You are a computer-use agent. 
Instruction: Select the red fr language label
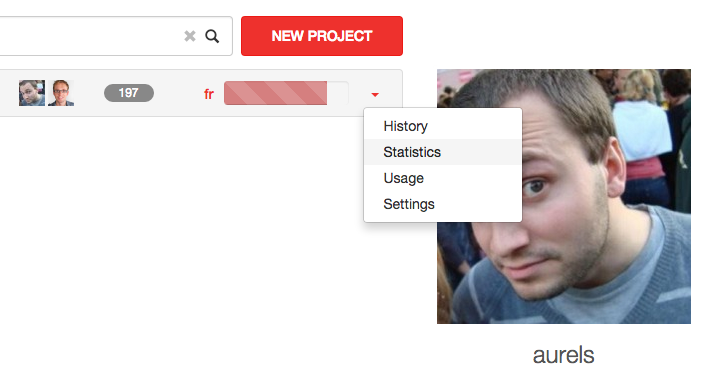click(209, 94)
